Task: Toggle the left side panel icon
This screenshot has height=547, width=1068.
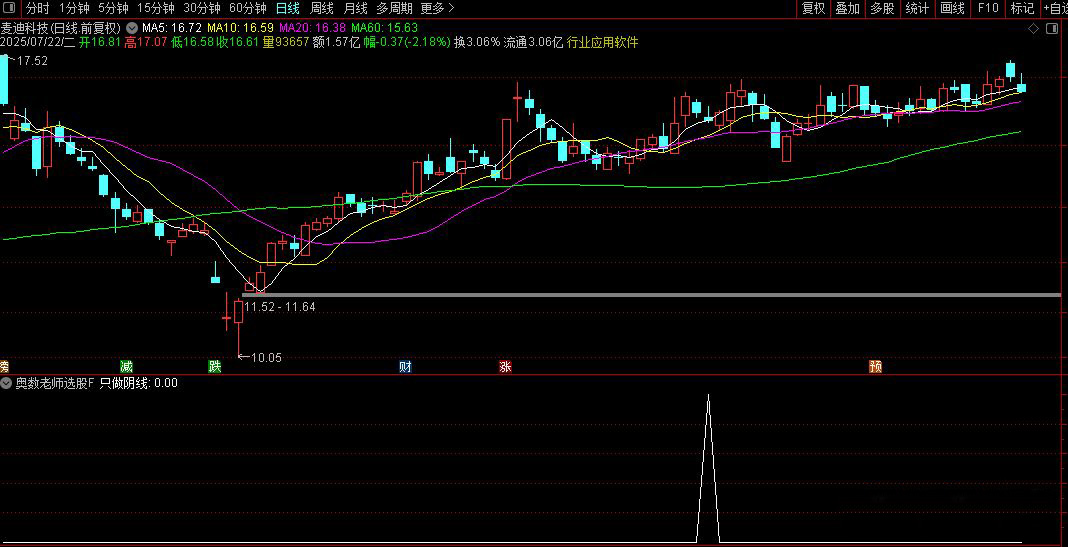Action: tap(10, 8)
